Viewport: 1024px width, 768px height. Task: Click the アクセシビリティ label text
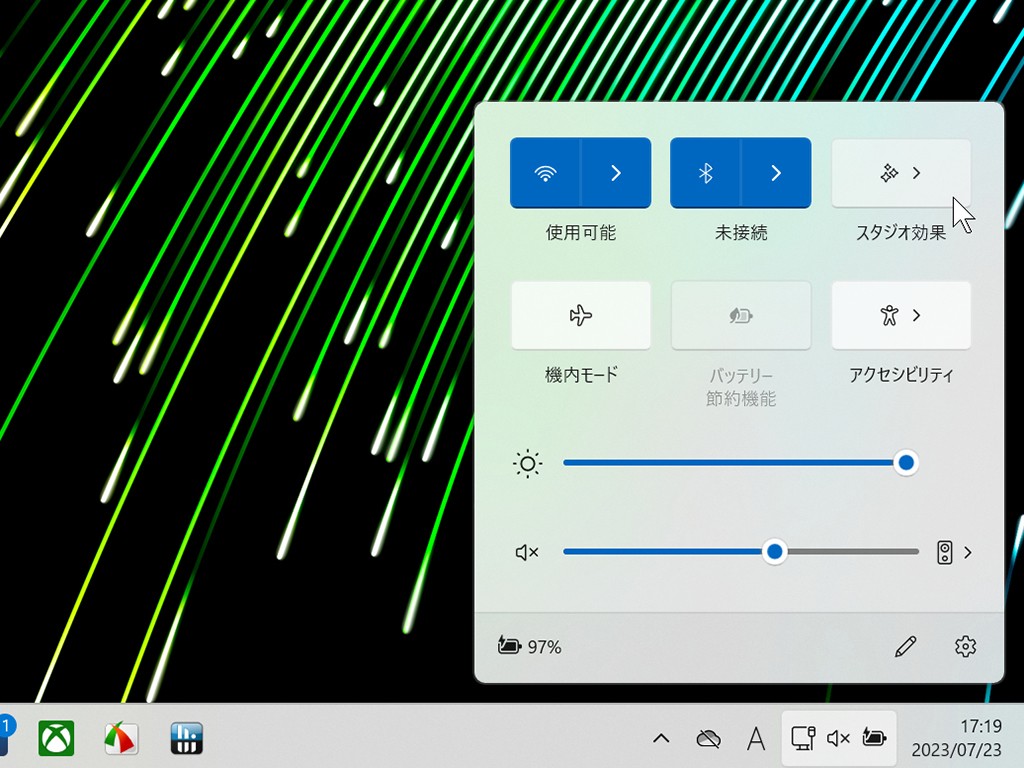pos(901,375)
